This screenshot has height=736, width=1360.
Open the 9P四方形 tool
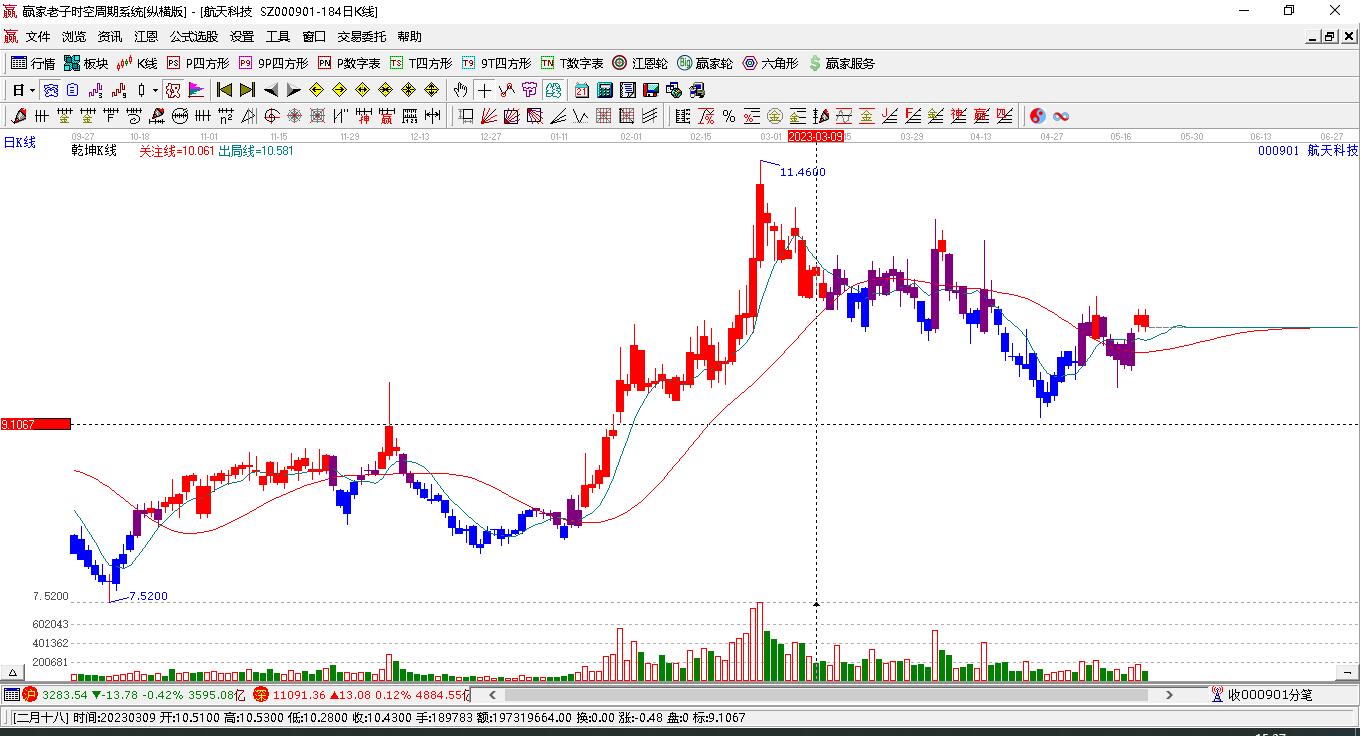click(x=273, y=63)
